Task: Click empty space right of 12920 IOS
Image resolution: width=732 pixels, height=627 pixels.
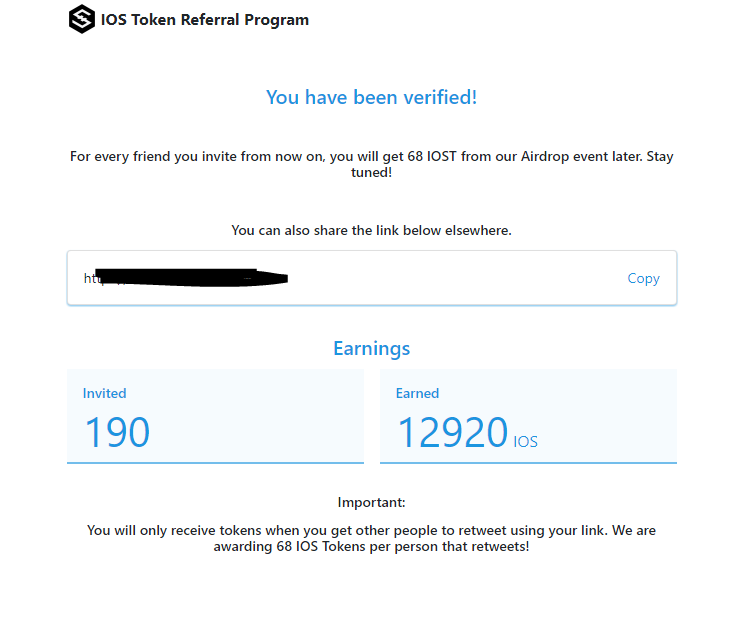Action: 610,432
